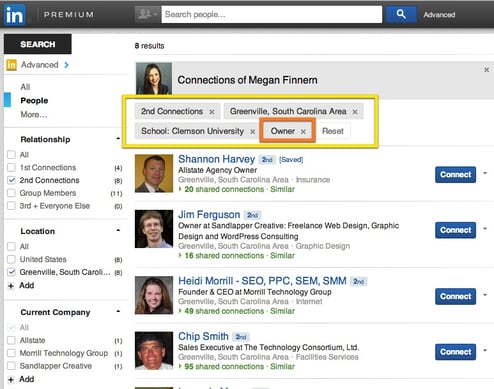Open Jim Ferguson's profile name link
Viewport: 494px width, 389px height.
[x=209, y=214]
